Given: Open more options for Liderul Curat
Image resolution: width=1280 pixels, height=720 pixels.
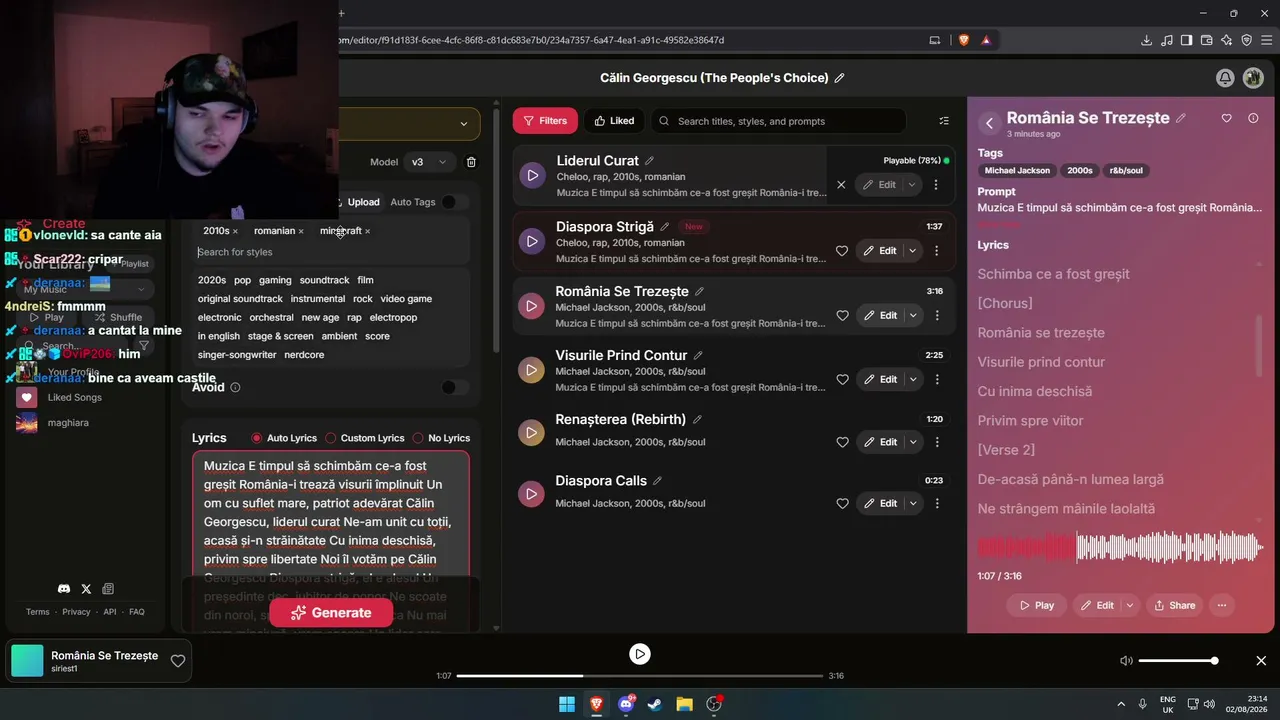Looking at the screenshot, I should coord(936,185).
